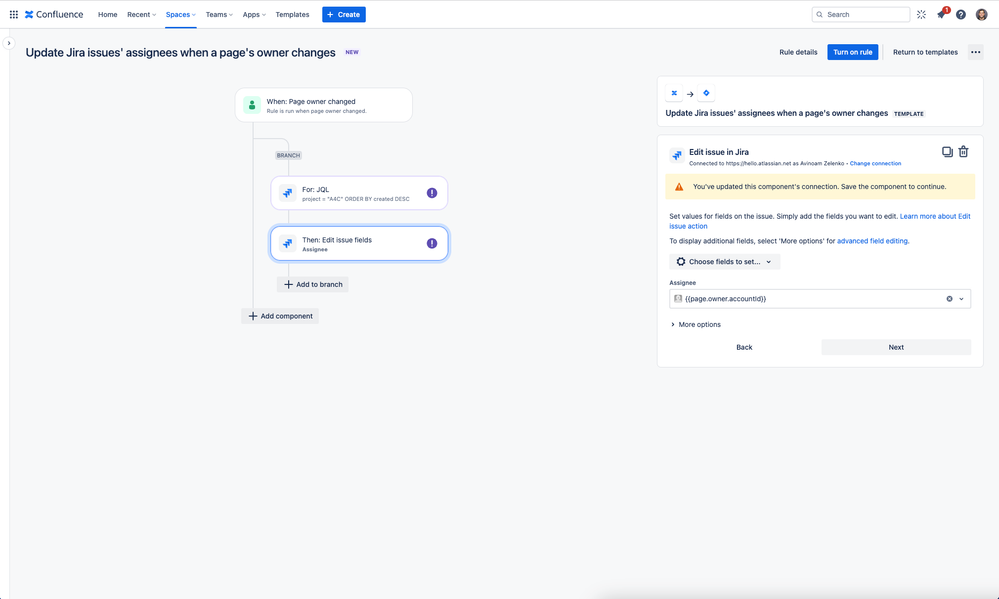Select the When: Page owner changed trigger
This screenshot has width=999, height=599.
[324, 105]
